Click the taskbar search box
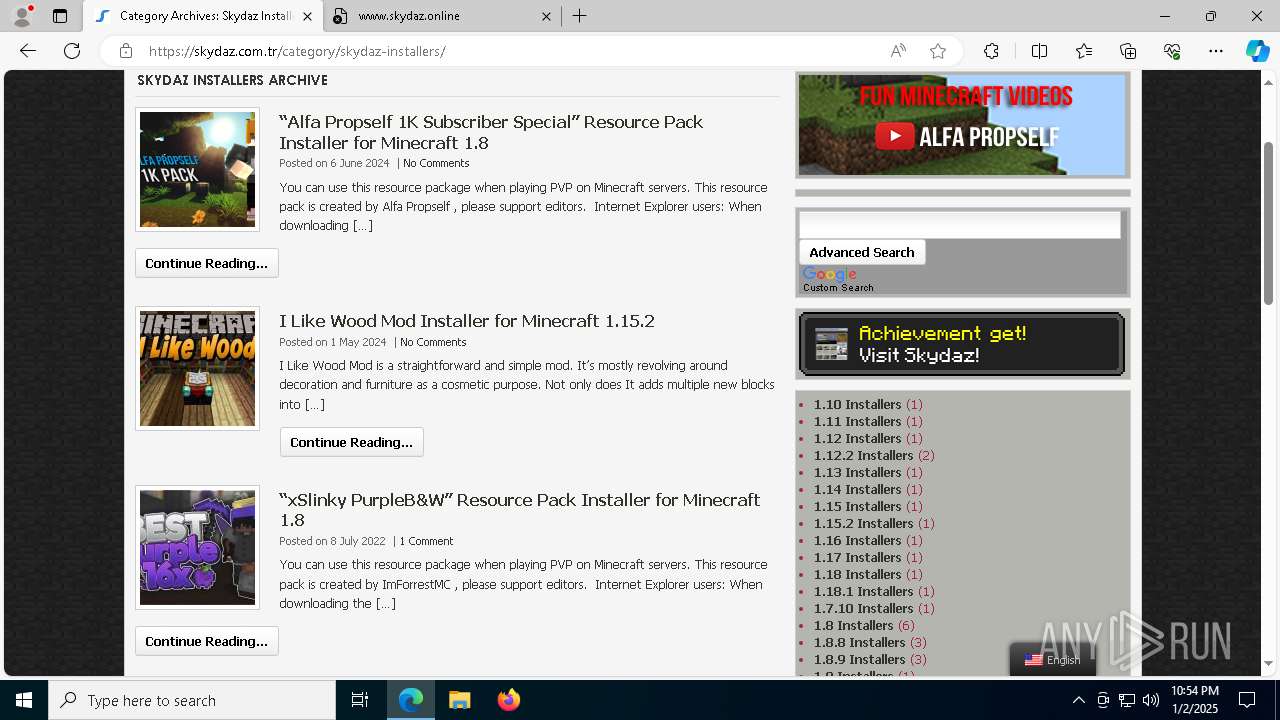Image resolution: width=1280 pixels, height=720 pixels. coord(192,700)
